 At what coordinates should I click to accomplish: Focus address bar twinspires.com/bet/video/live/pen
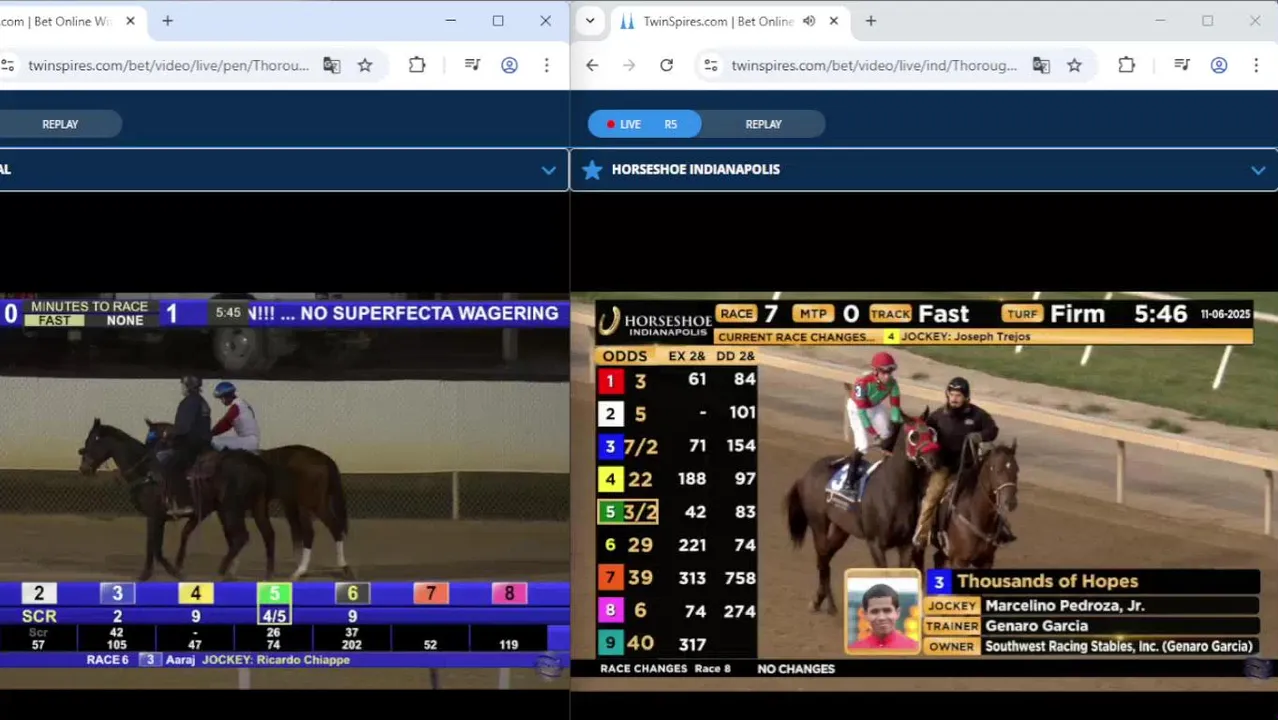(168, 65)
